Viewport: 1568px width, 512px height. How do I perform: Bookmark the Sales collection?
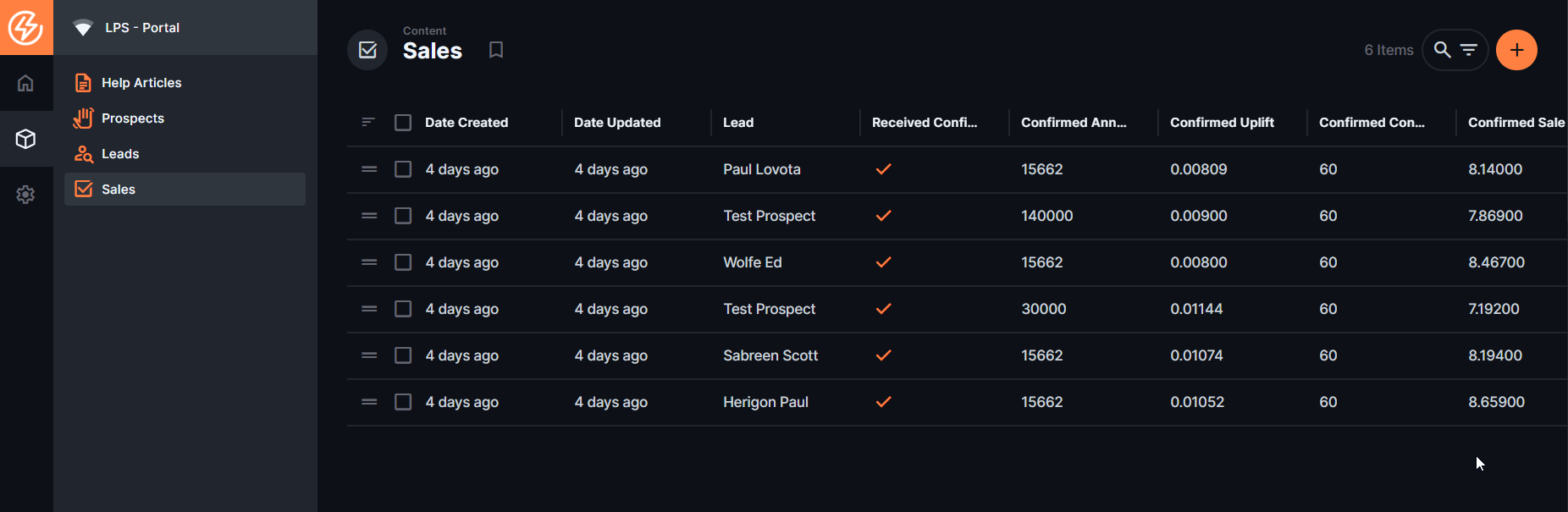click(x=496, y=50)
